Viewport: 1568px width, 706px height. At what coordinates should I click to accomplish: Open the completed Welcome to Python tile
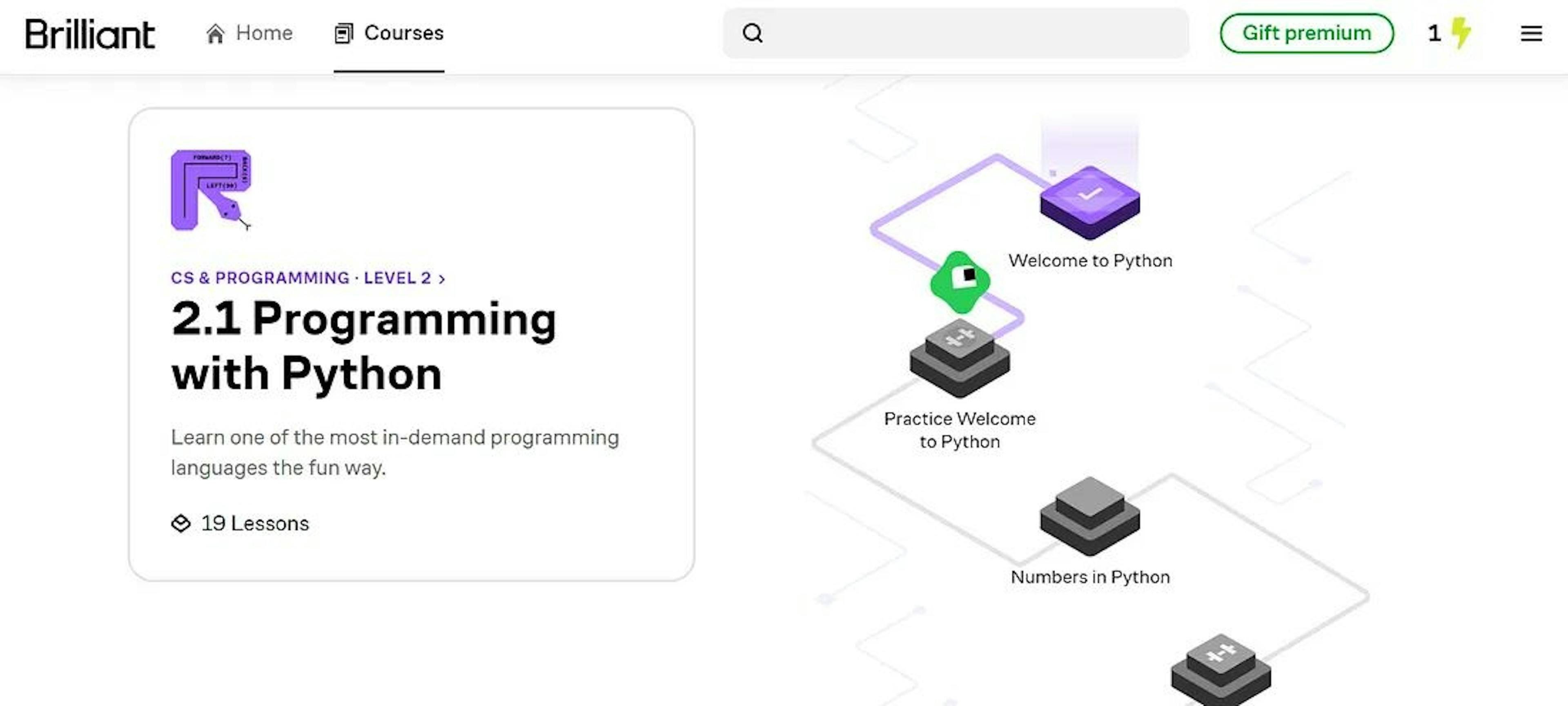pos(1089,203)
